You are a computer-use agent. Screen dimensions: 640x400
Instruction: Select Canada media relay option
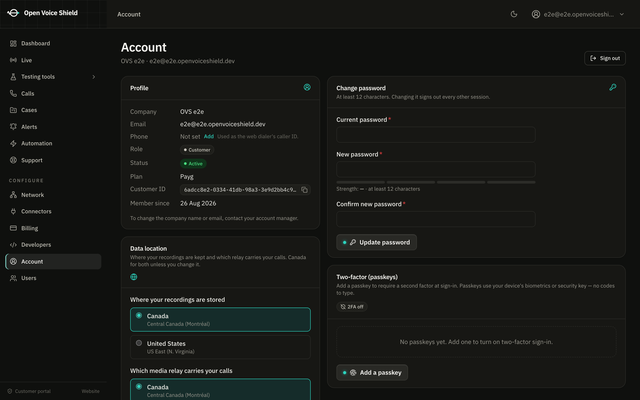[220, 389]
